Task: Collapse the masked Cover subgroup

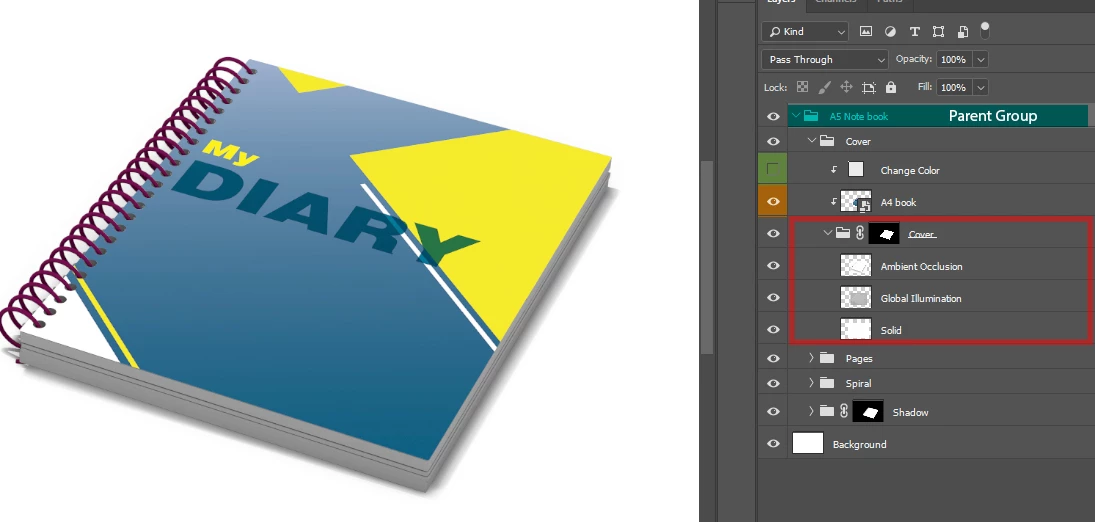Action: (828, 233)
